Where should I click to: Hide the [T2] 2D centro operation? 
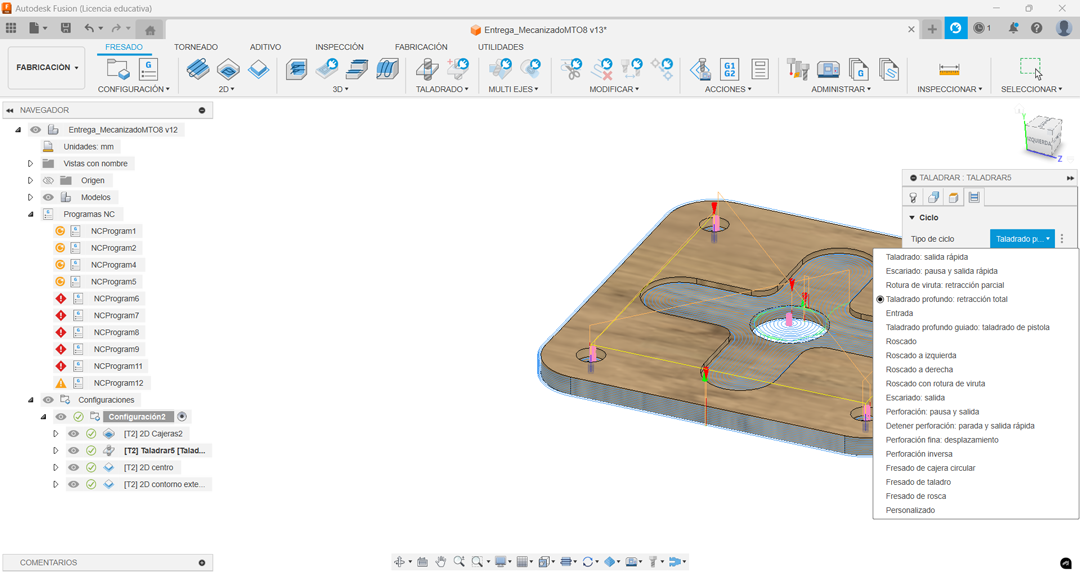click(x=74, y=467)
